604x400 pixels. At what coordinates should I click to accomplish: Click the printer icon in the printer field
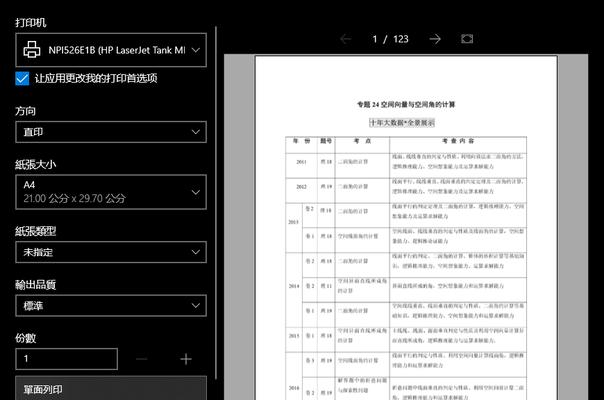[x=32, y=50]
